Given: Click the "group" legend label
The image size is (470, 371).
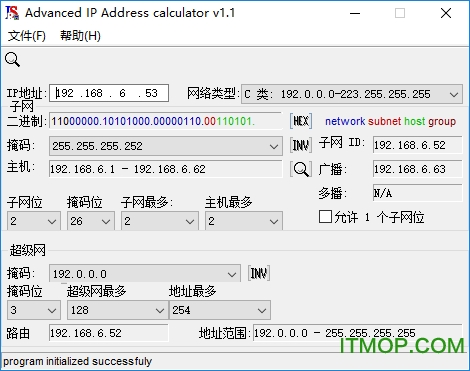Looking at the screenshot, I should (x=442, y=122).
